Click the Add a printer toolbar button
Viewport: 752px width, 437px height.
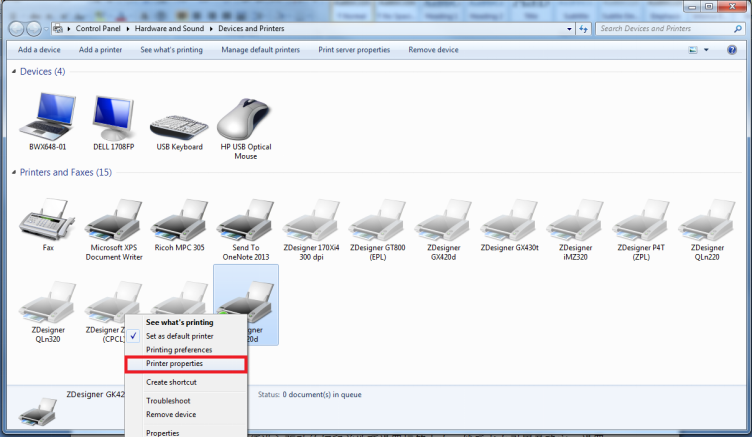point(100,50)
